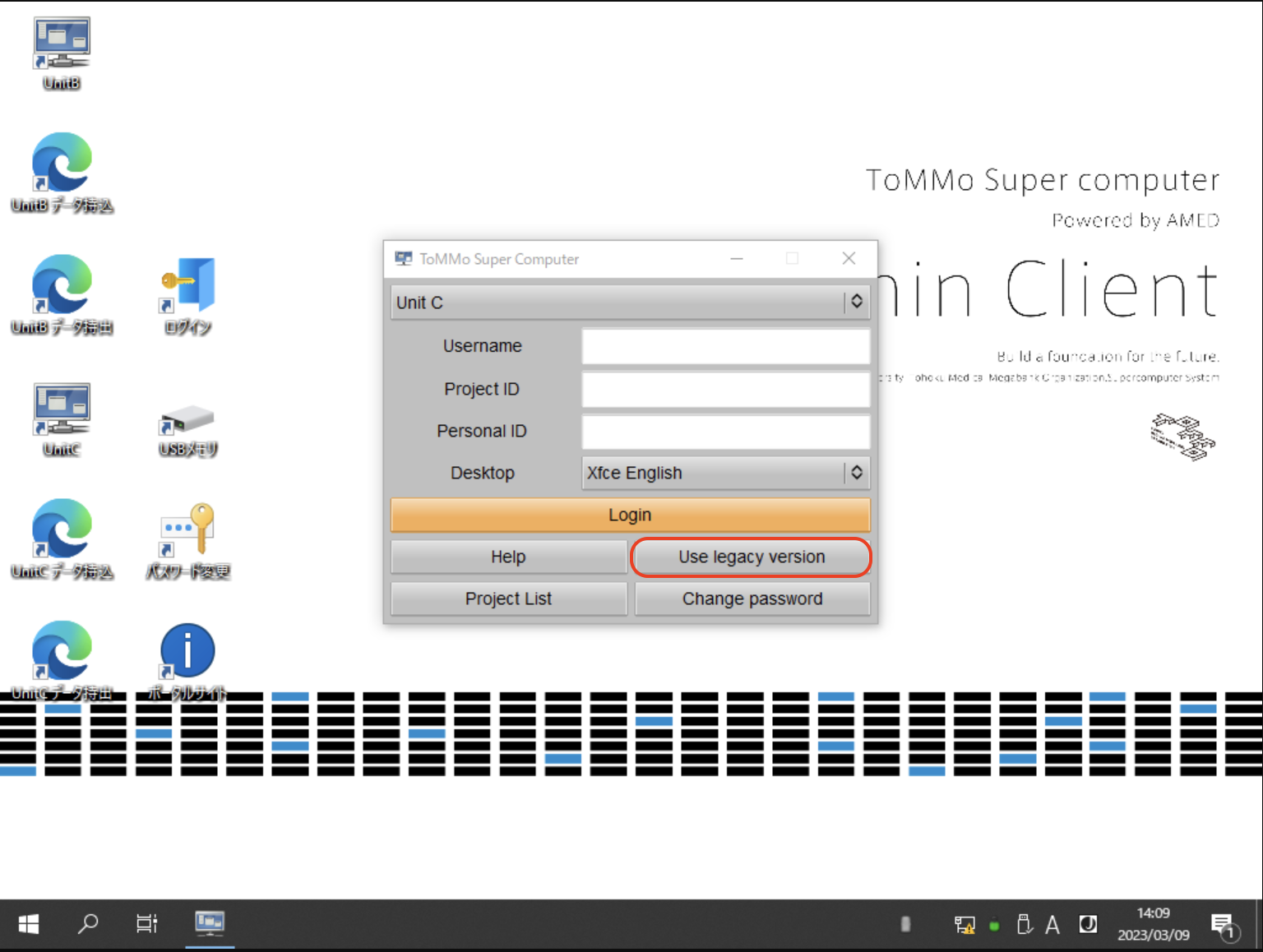Expand the Desktop Xfce English dropdown
Image resolution: width=1263 pixels, height=952 pixels.
coord(725,473)
